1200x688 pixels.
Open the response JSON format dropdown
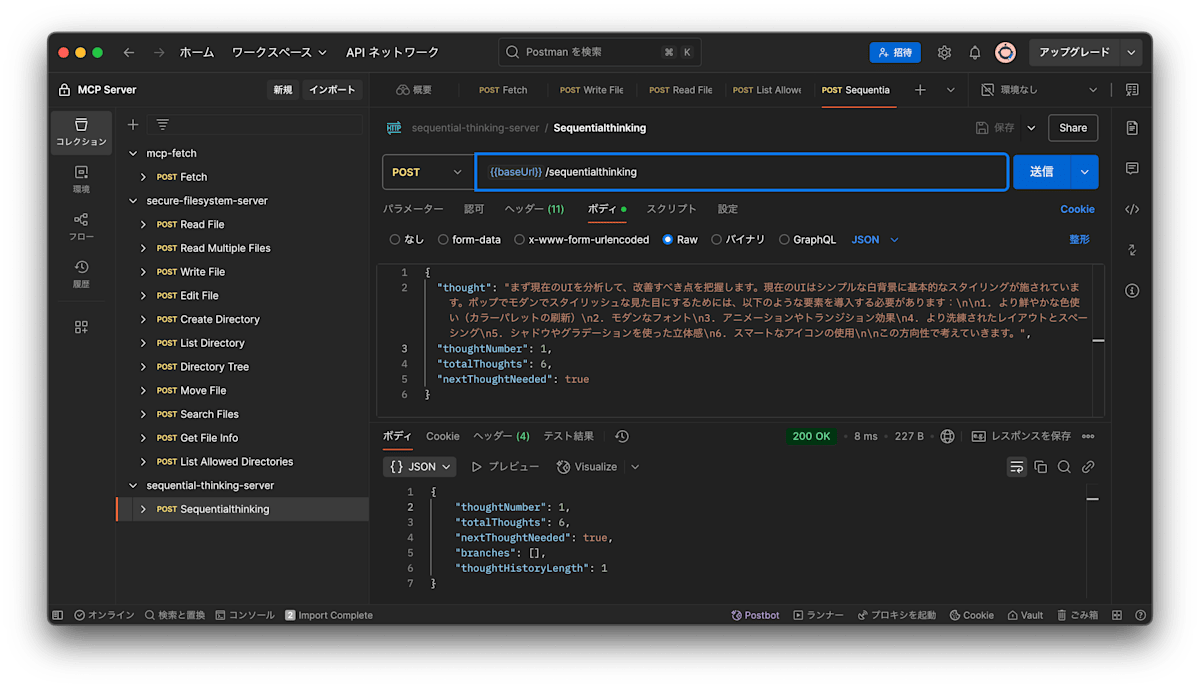click(420, 467)
